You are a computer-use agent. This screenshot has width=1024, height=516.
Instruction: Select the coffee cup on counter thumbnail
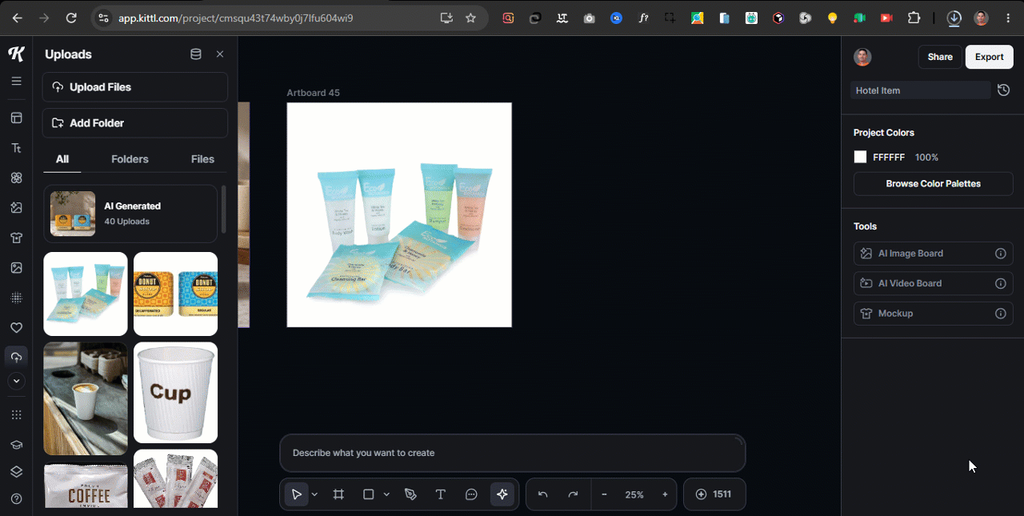click(x=86, y=398)
